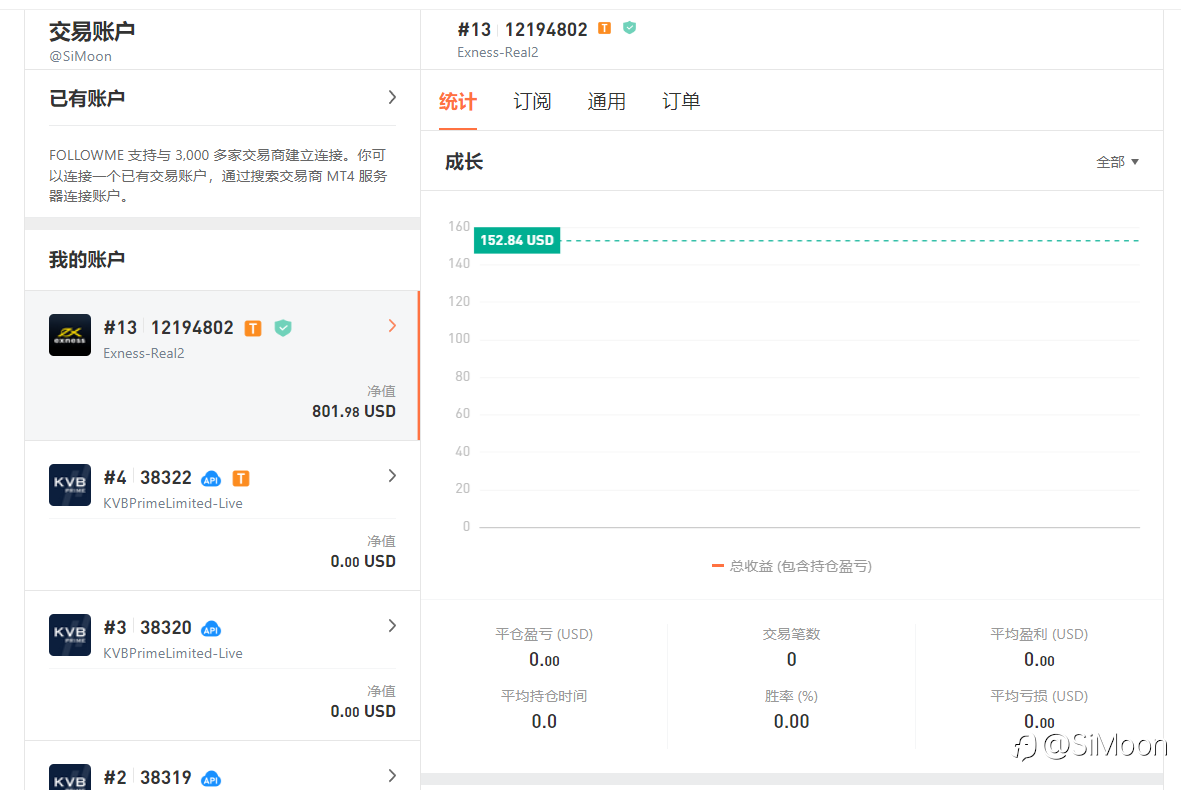Image resolution: width=1181 pixels, height=790 pixels.
Task: Click KVBPrimeLimited-Live under account #3
Action: click(173, 653)
